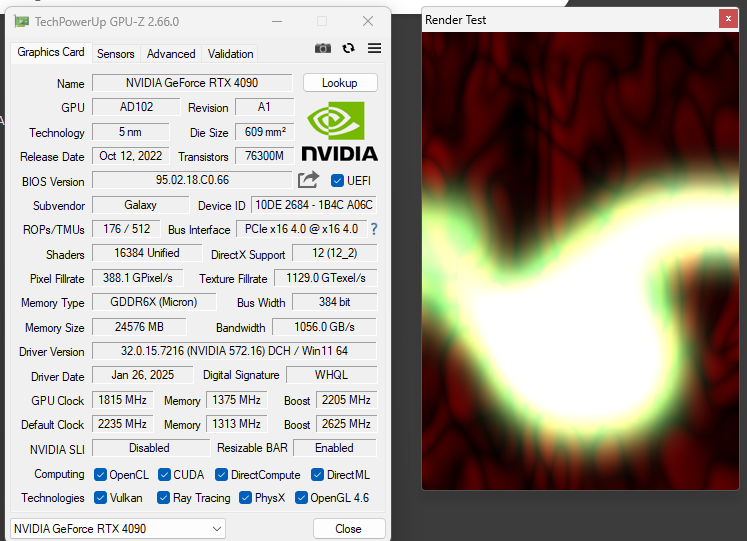Click the Resizable BAR value Enabled
The height and width of the screenshot is (541, 747).
pyautogui.click(x=335, y=448)
